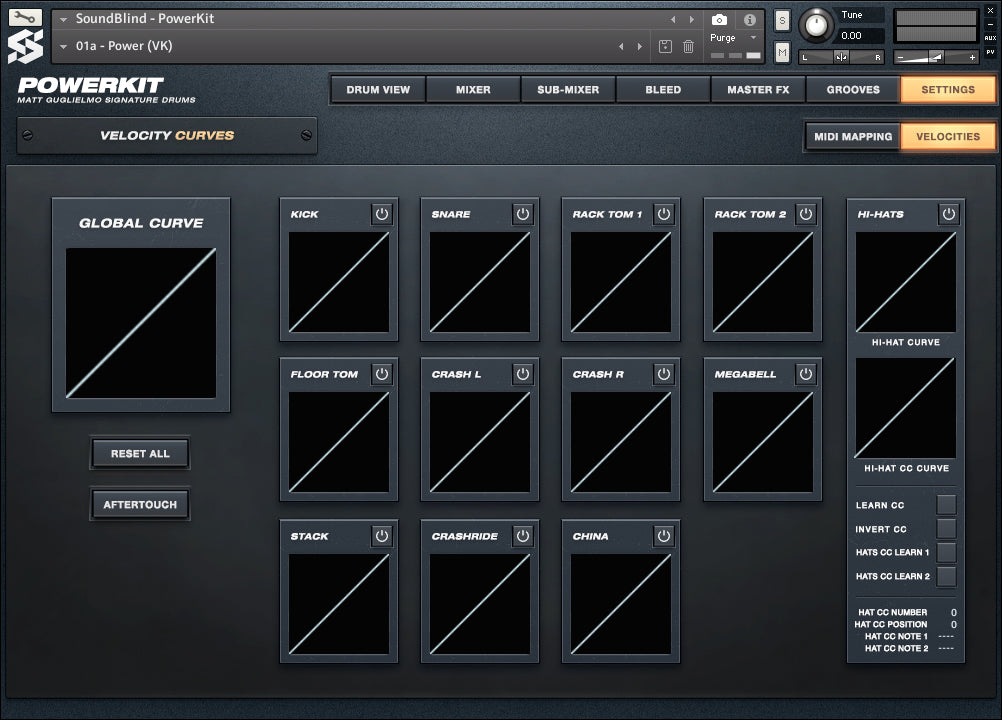Click the Hat CC Note 1 value
Screen dimensions: 1002x720
(x=946, y=636)
